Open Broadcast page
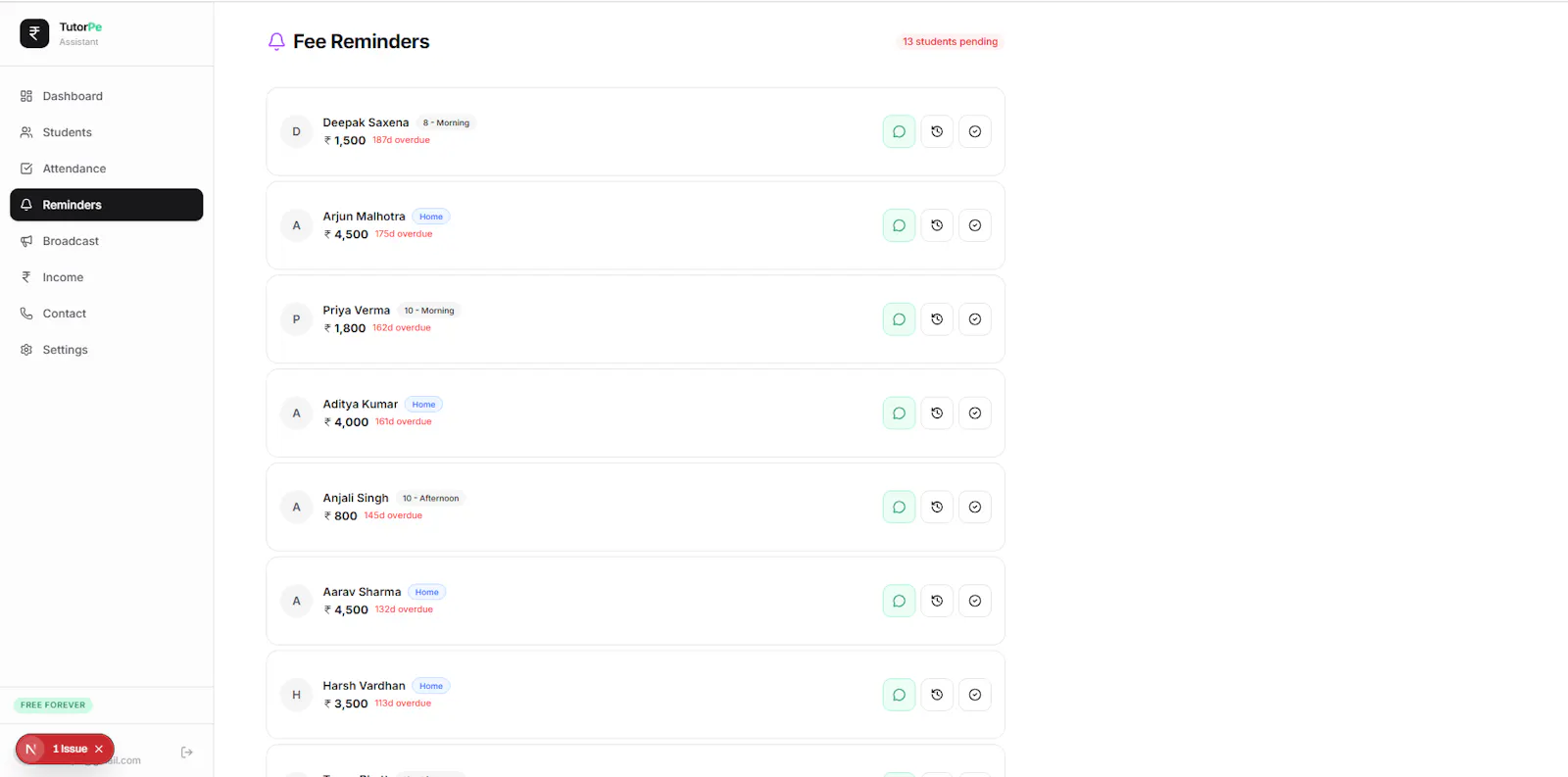 coord(107,241)
